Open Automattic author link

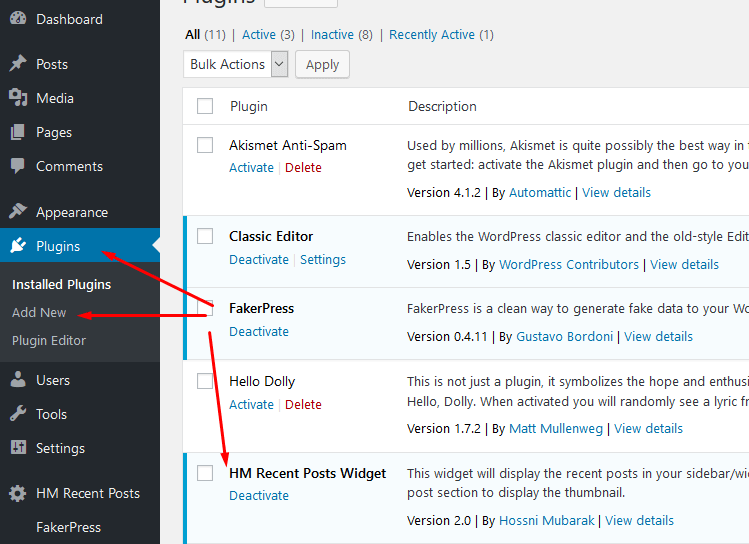click(x=540, y=192)
